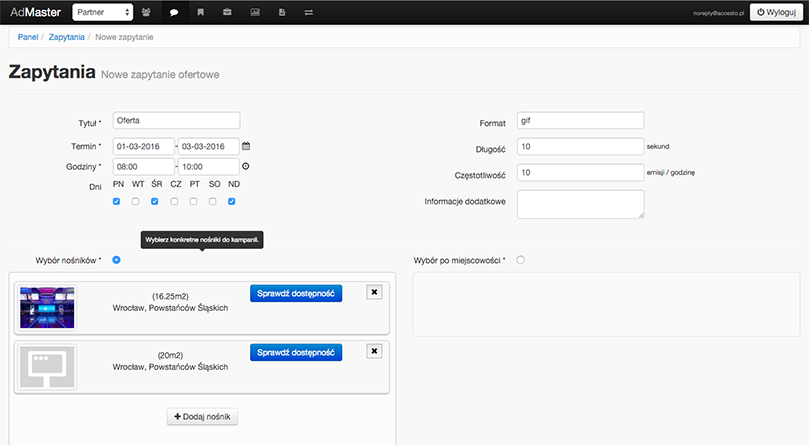Open the Partner role dropdown
Screen dimensions: 809x445
tap(103, 12)
